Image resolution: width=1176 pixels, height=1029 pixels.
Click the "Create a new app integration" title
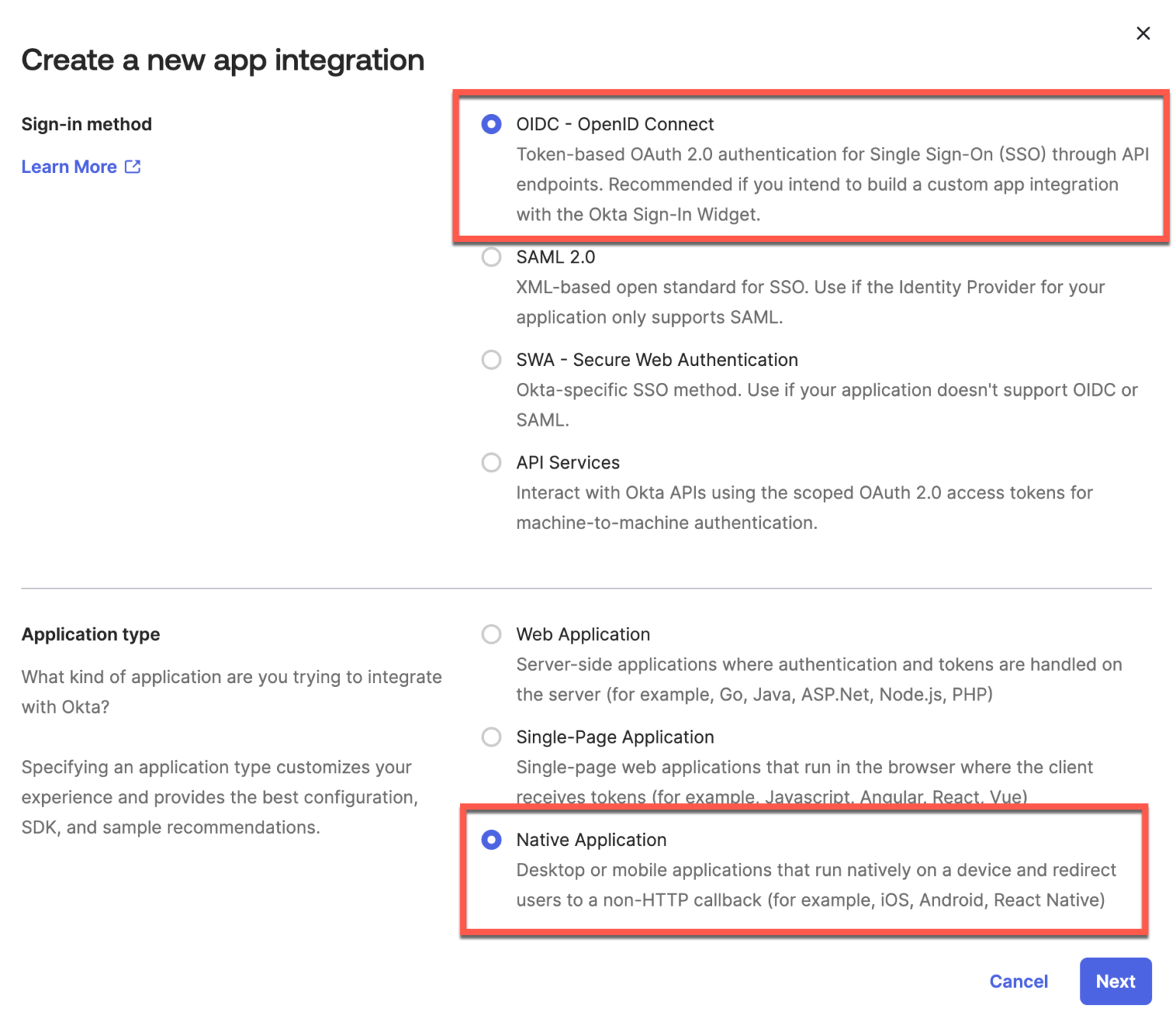[223, 60]
